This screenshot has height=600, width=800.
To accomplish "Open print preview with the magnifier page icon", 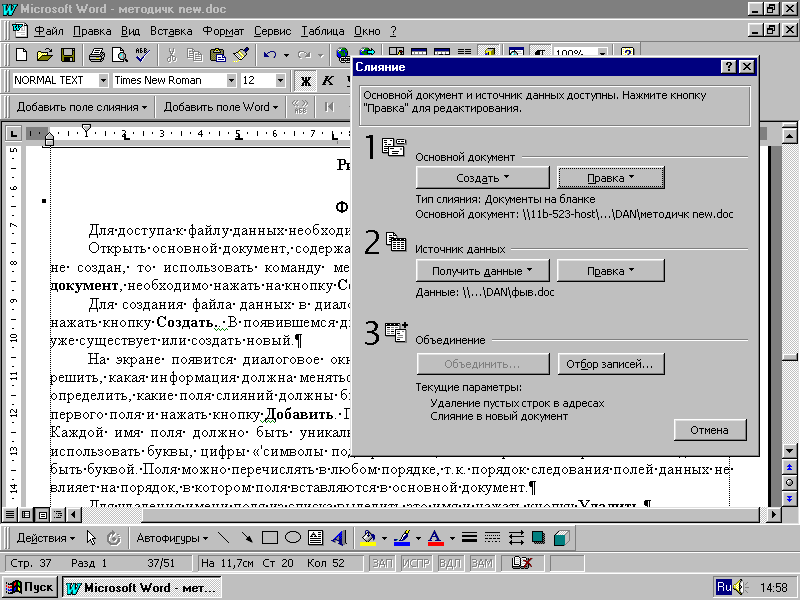I will tap(119, 54).
